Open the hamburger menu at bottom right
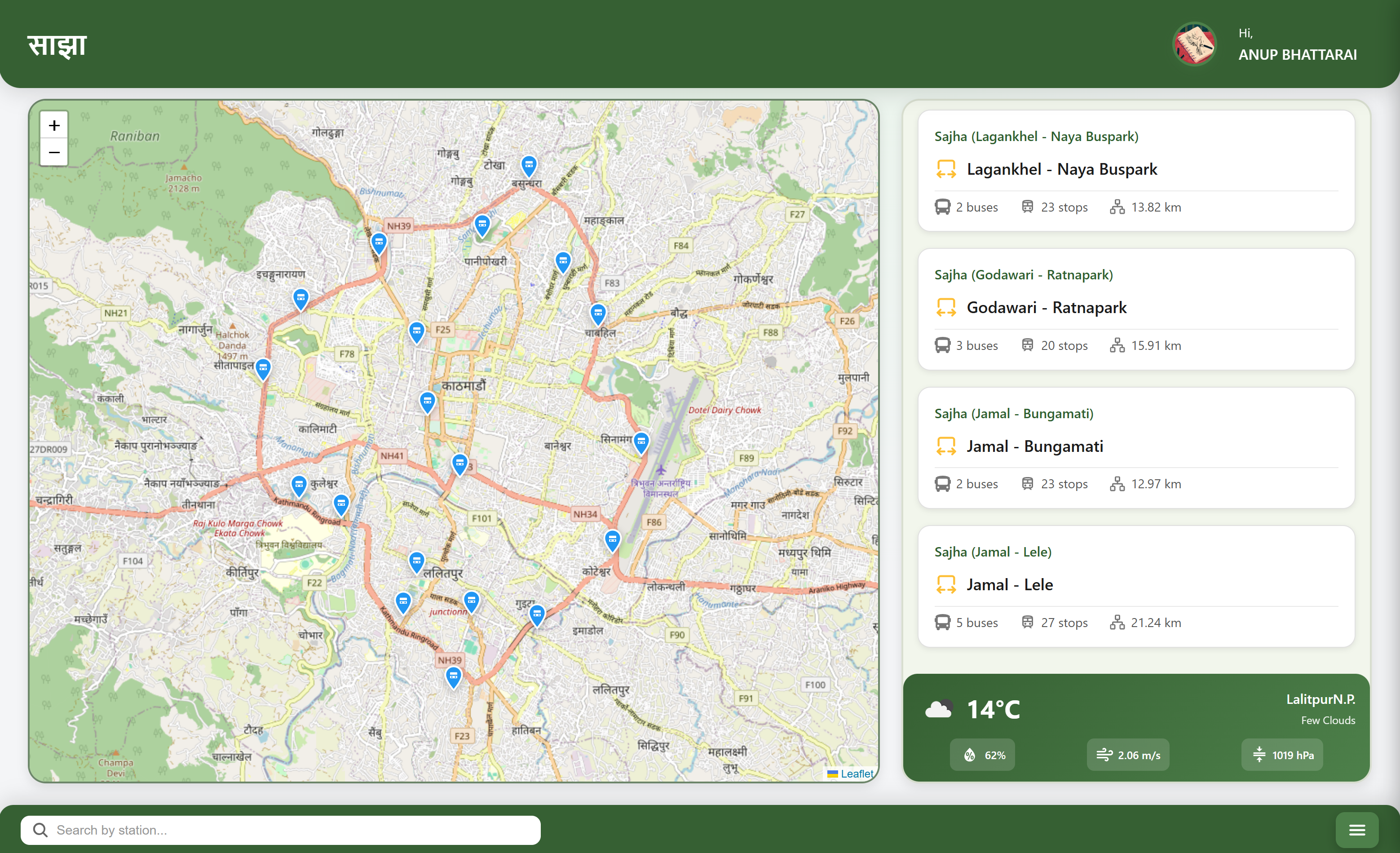 (x=1357, y=830)
